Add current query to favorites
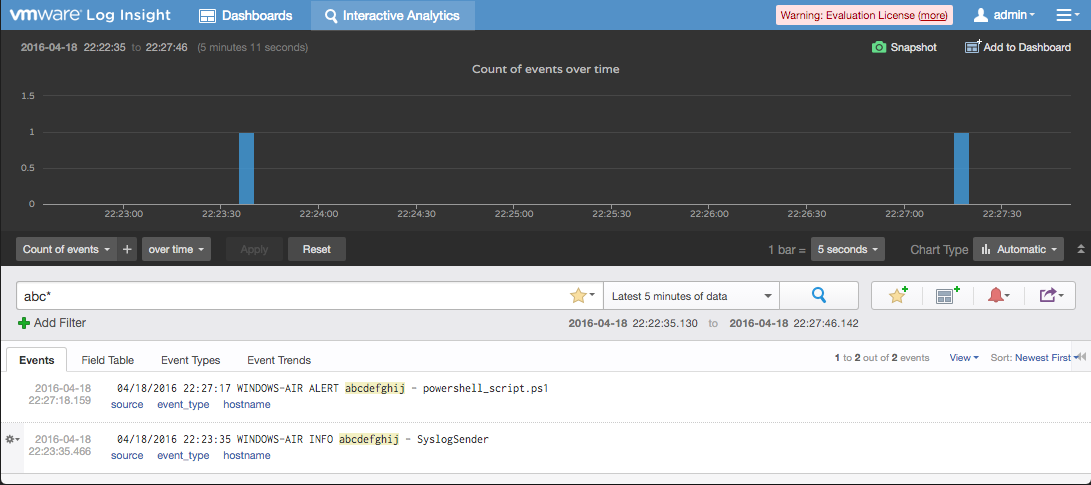 [897, 296]
